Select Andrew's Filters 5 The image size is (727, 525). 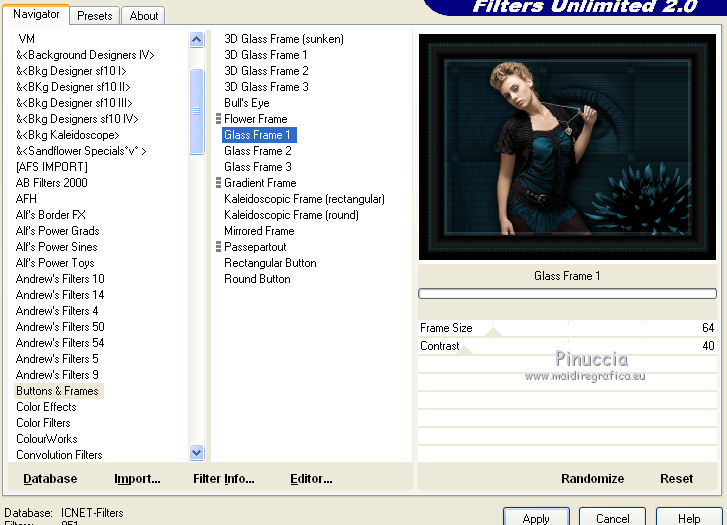click(57, 359)
